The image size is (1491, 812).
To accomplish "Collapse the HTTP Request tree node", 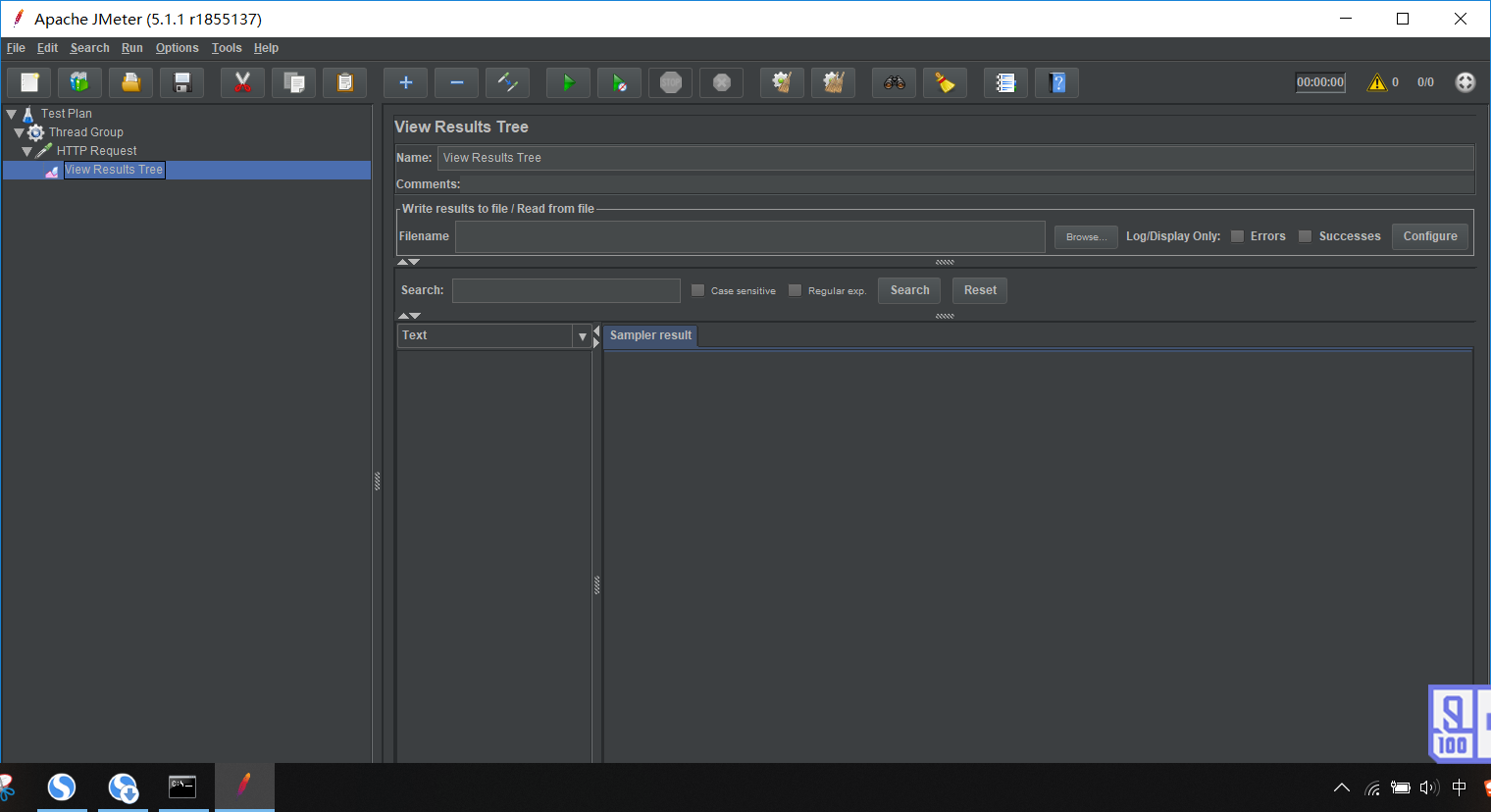I will (27, 151).
